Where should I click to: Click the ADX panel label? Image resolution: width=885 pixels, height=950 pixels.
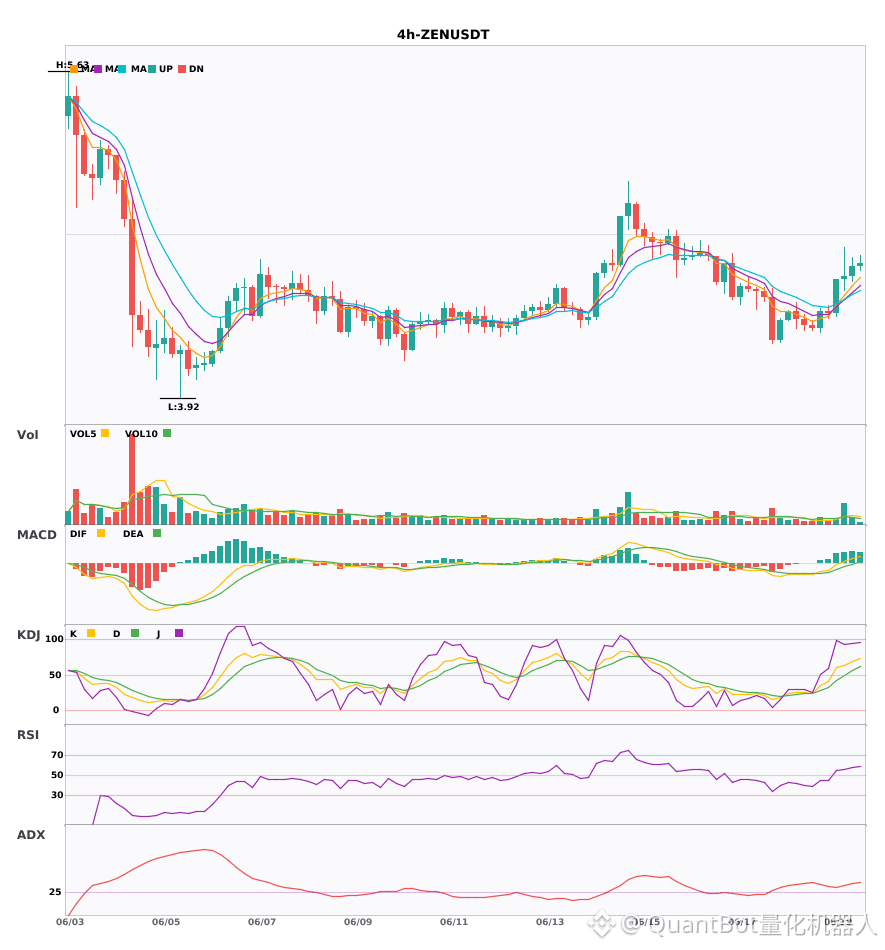tap(31, 835)
